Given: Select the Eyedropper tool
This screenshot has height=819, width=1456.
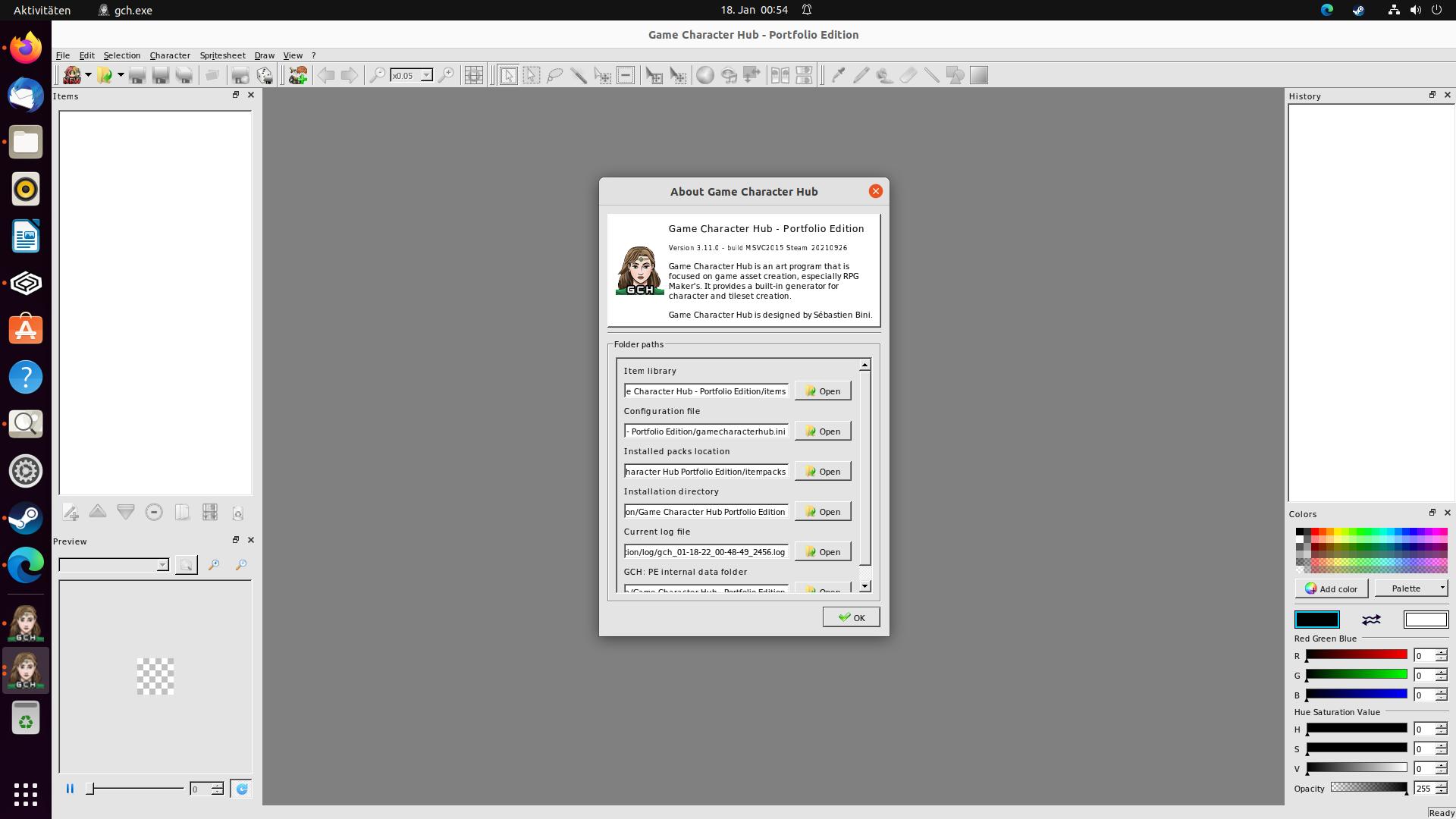Looking at the screenshot, I should [x=836, y=75].
